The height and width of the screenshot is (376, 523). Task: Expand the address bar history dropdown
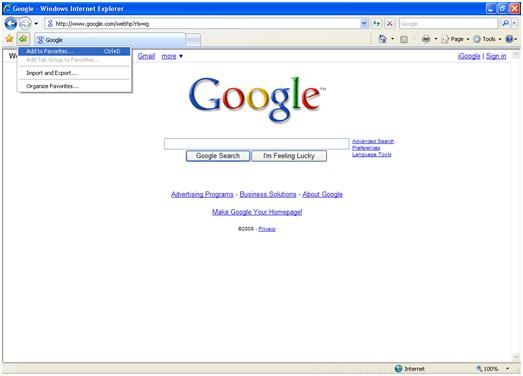tap(364, 23)
